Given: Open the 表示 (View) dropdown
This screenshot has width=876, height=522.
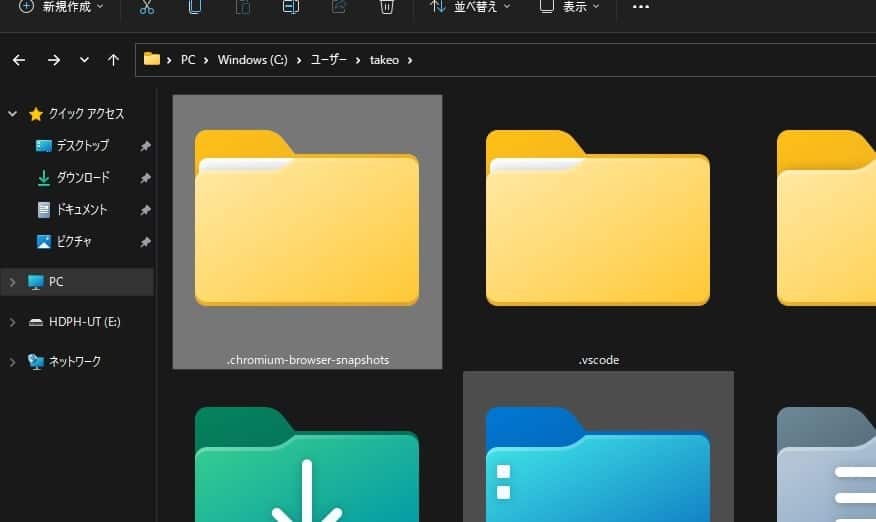Looking at the screenshot, I should click(x=569, y=7).
